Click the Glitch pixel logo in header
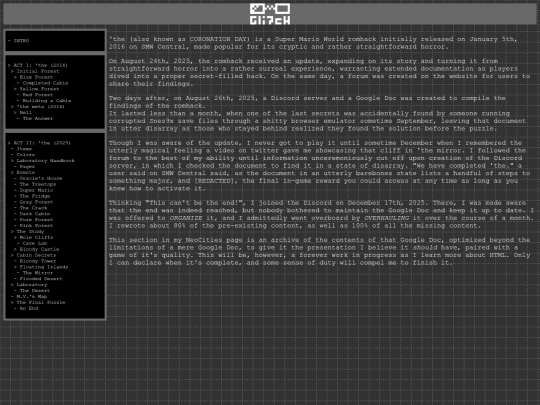 pos(270,14)
